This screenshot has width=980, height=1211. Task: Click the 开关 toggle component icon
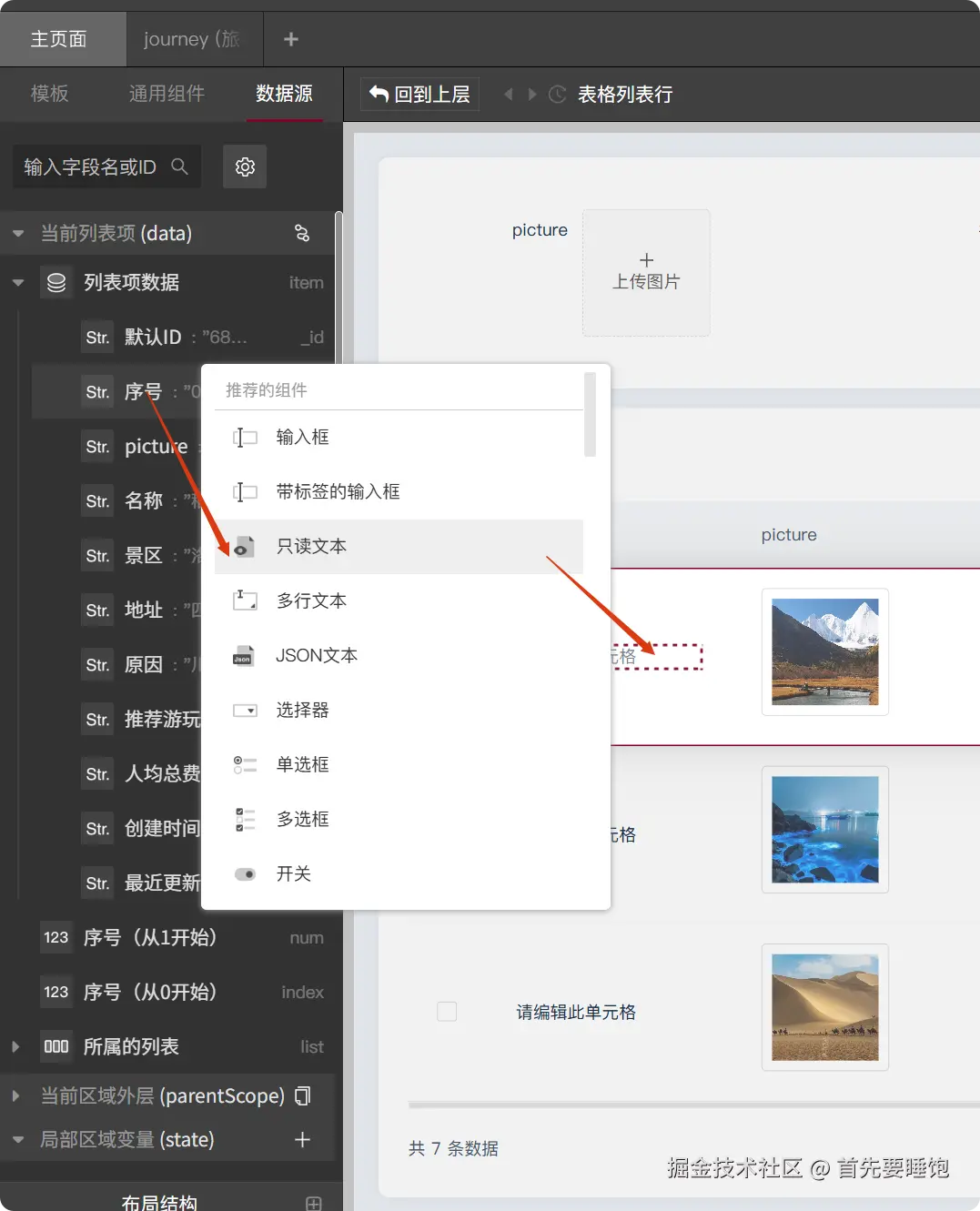[x=245, y=873]
